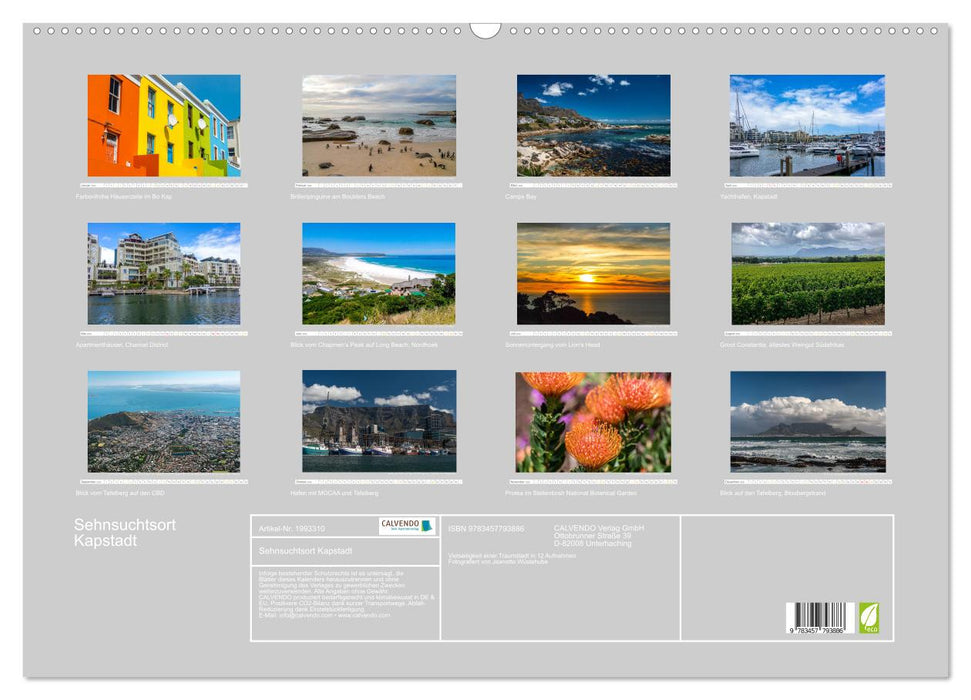This screenshot has width=971, height=700.
Task: Click the Artikel-Nr. 1993310 field
Action: (x=292, y=528)
